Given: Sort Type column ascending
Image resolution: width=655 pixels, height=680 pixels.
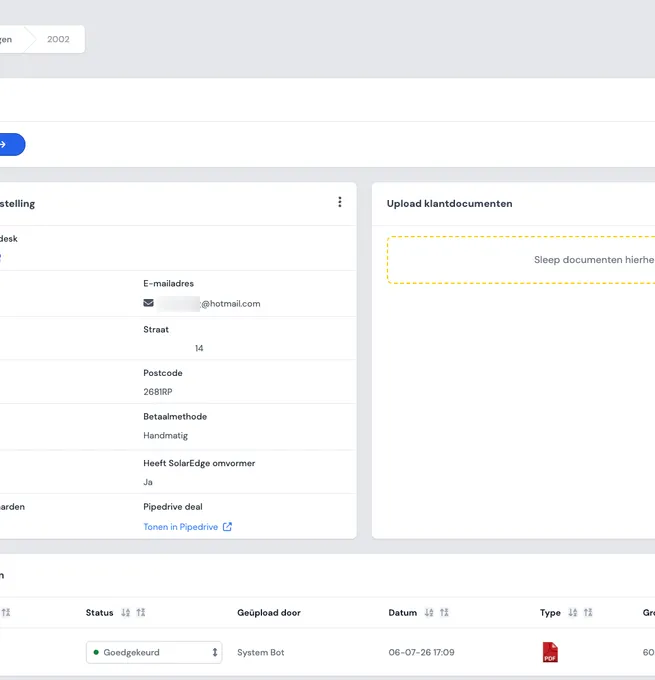Looking at the screenshot, I should (x=573, y=612).
